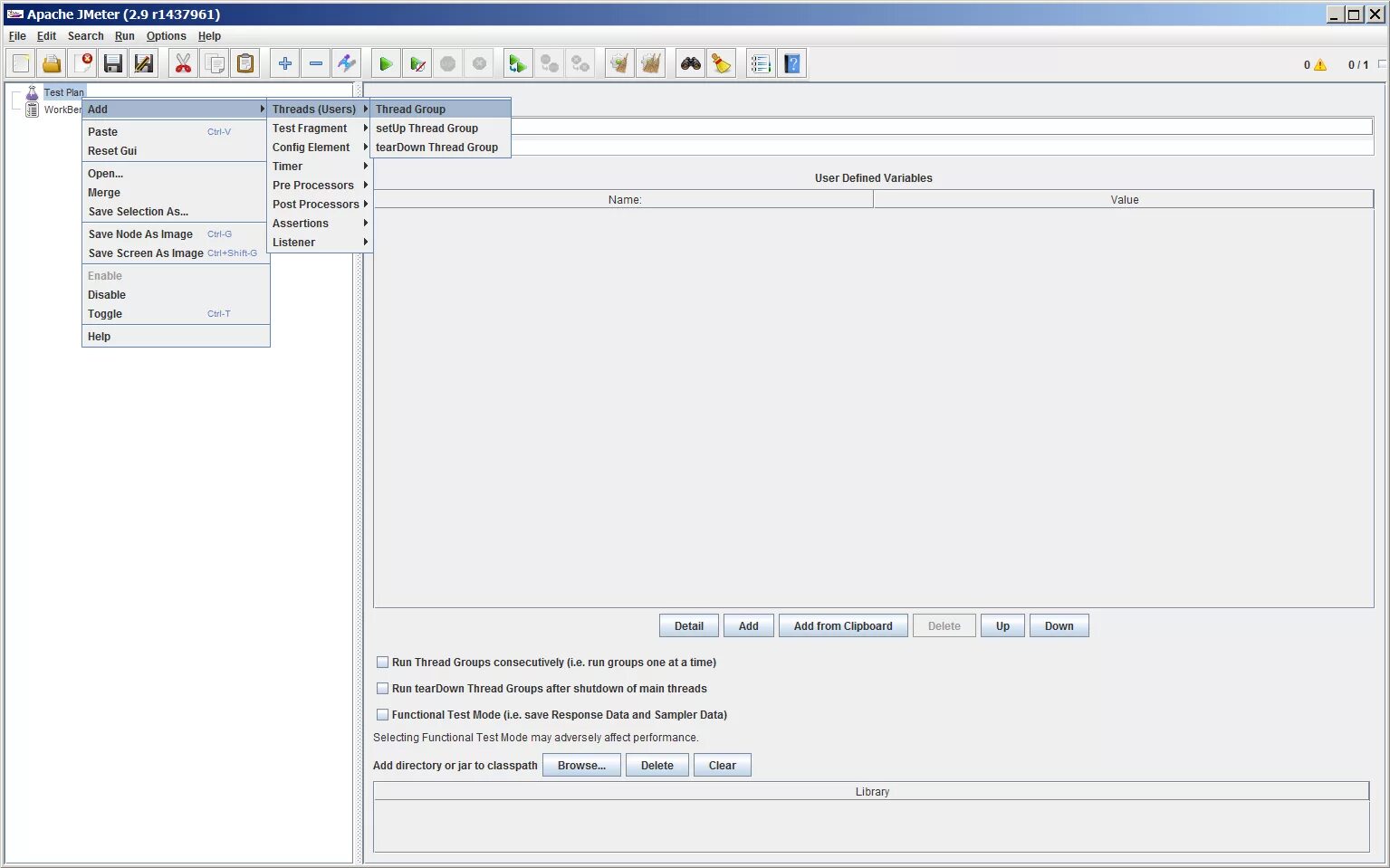The width and height of the screenshot is (1390, 868).
Task: Click the Clear results icon
Action: click(620, 63)
